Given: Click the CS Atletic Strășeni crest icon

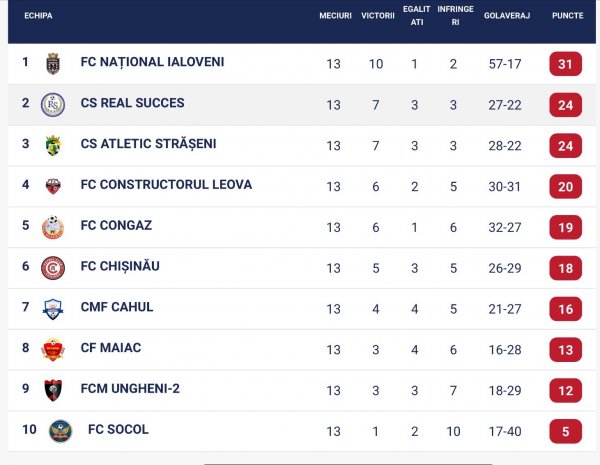Looking at the screenshot, I should [53, 145].
